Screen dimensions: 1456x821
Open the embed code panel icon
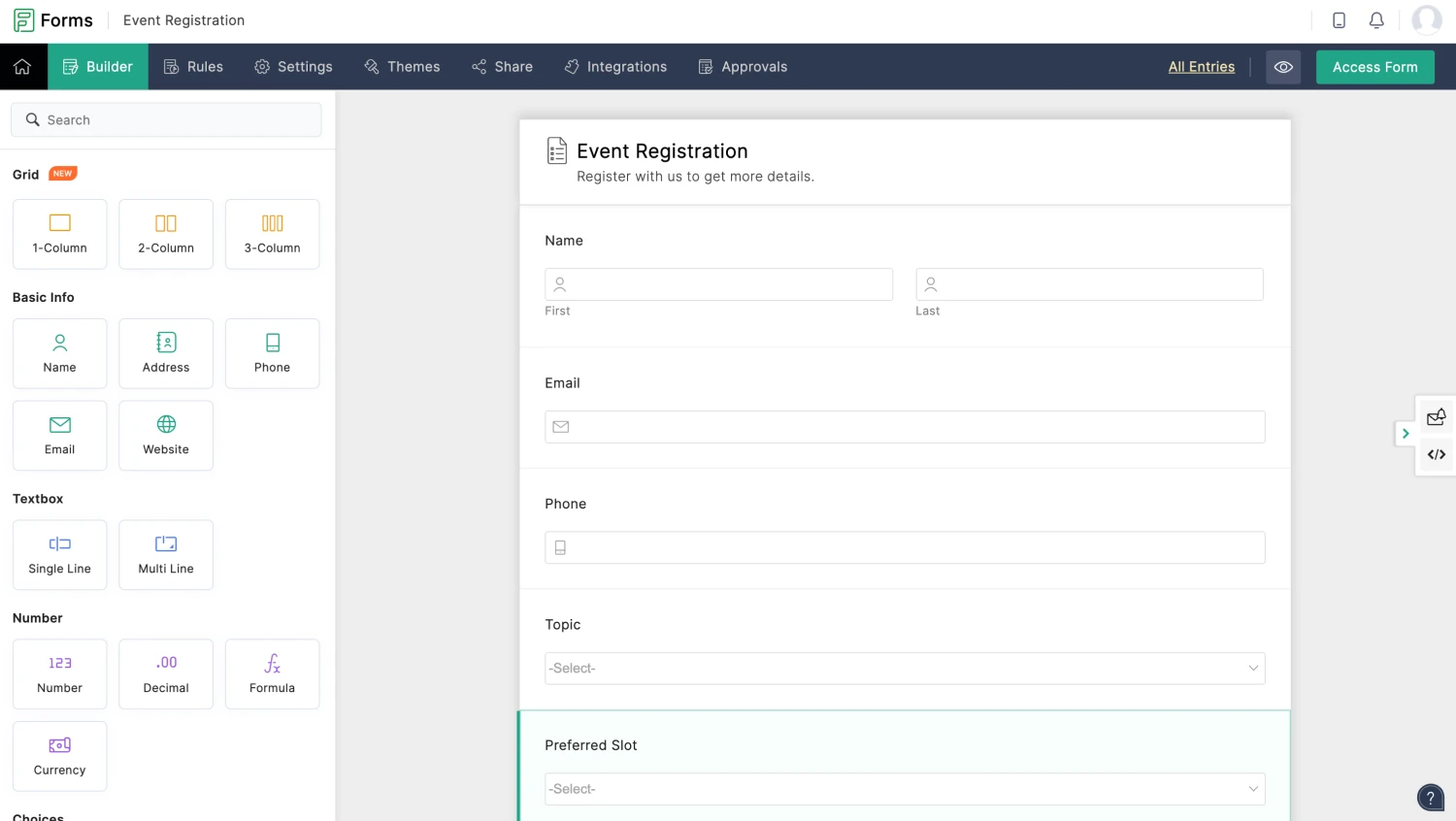coord(1436,454)
